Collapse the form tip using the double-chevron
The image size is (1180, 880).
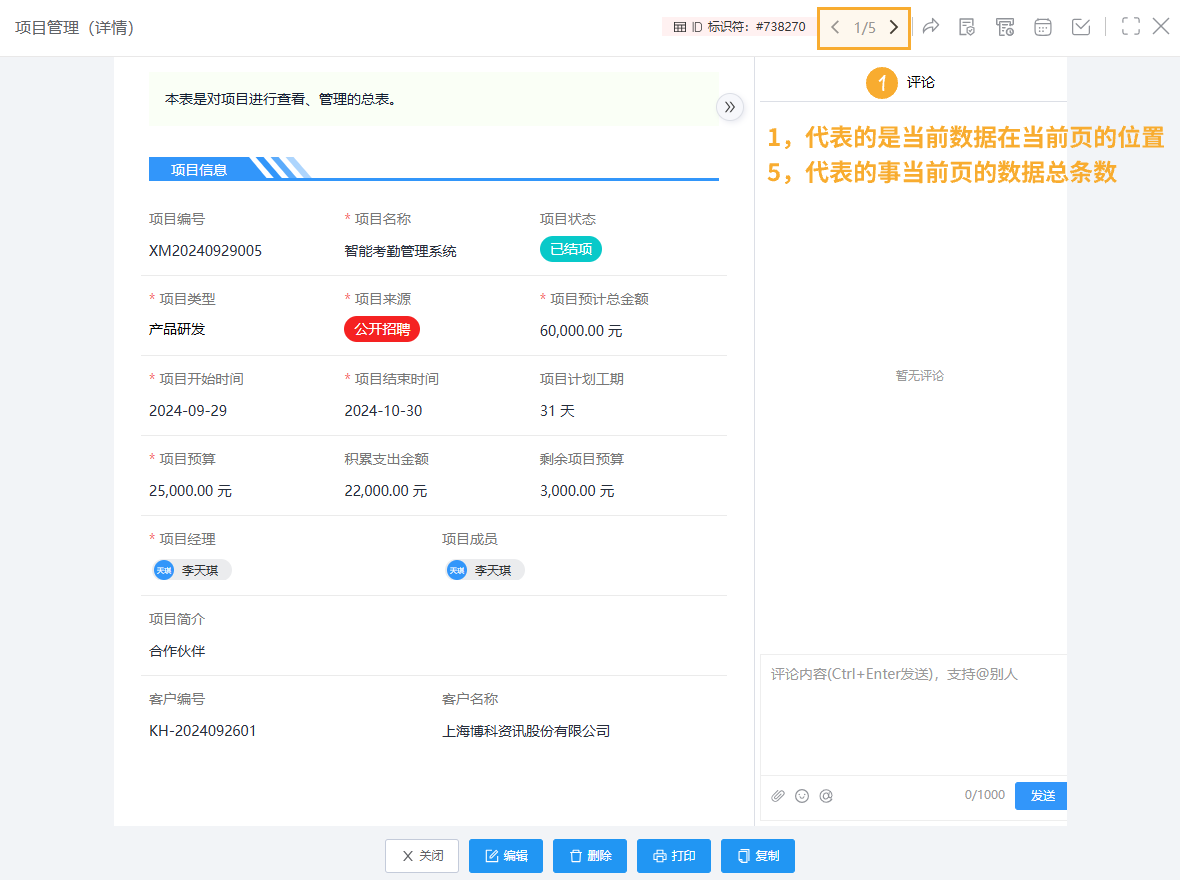click(x=730, y=107)
